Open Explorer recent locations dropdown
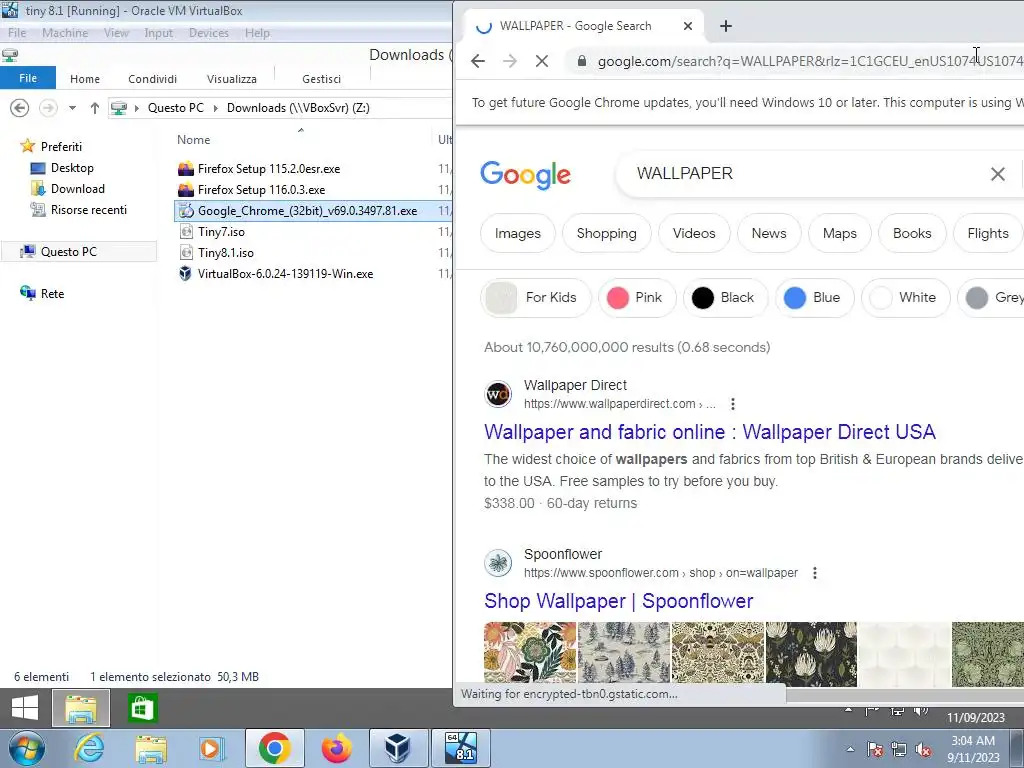The height and width of the screenshot is (768, 1024). (x=72, y=108)
